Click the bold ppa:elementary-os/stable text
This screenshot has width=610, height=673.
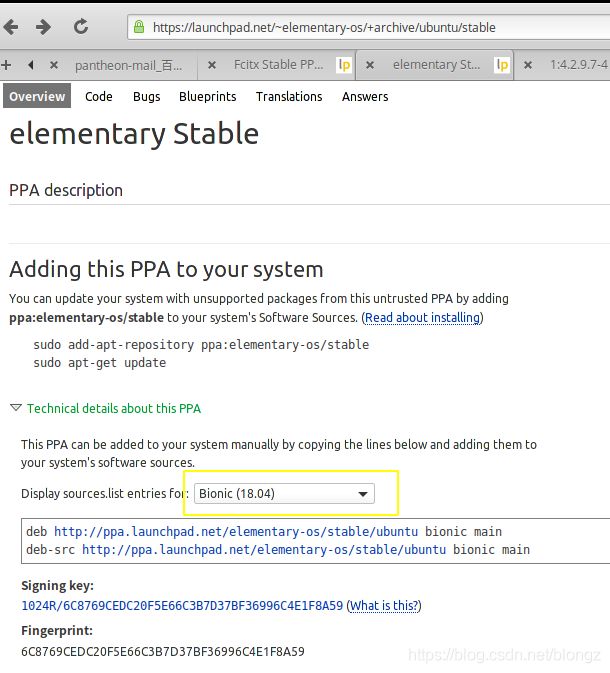[x=86, y=318]
